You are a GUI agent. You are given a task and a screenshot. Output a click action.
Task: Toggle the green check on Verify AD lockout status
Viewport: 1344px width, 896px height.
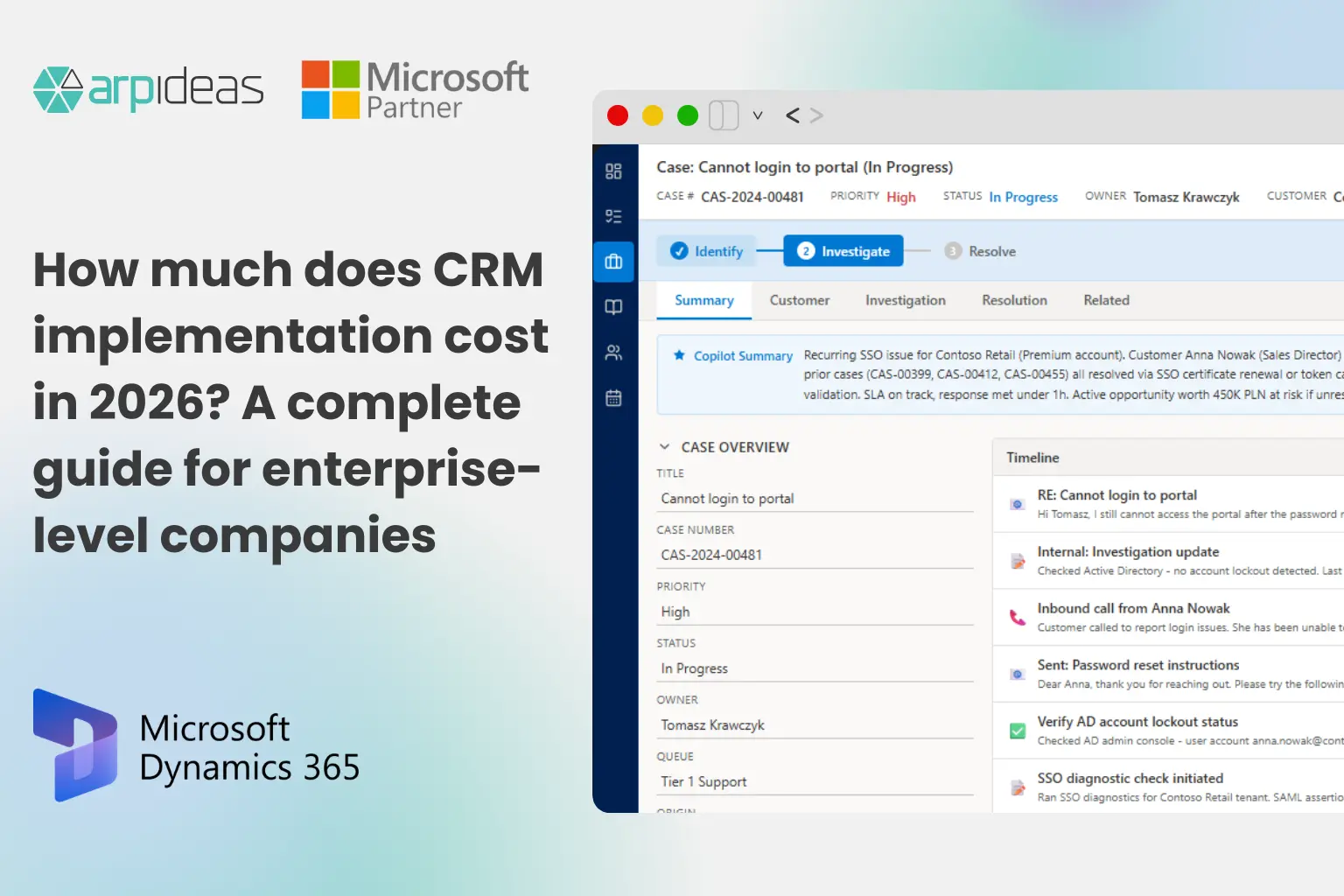click(1017, 731)
